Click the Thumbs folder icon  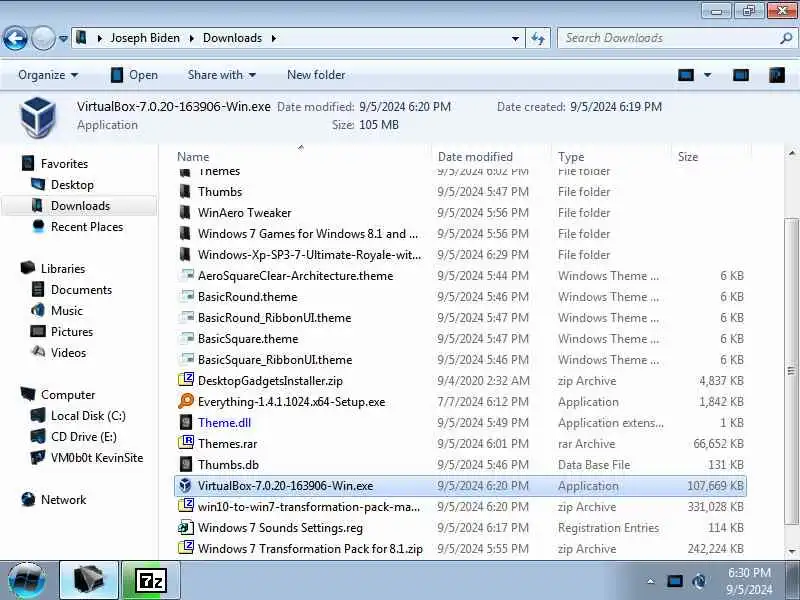tap(185, 192)
